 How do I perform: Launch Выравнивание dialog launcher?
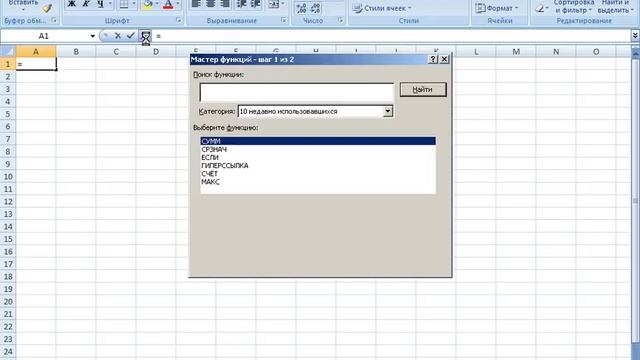(284, 20)
